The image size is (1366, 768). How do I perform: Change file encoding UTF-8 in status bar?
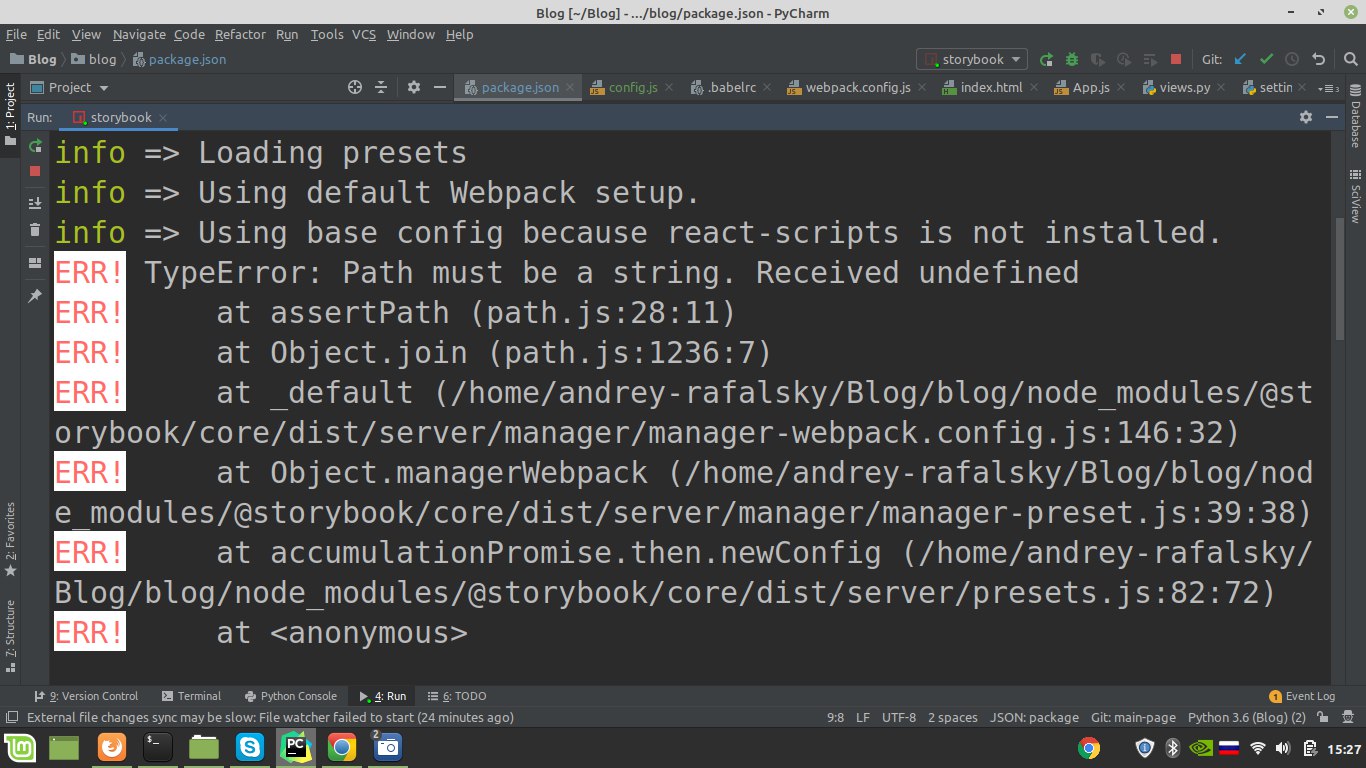click(898, 717)
